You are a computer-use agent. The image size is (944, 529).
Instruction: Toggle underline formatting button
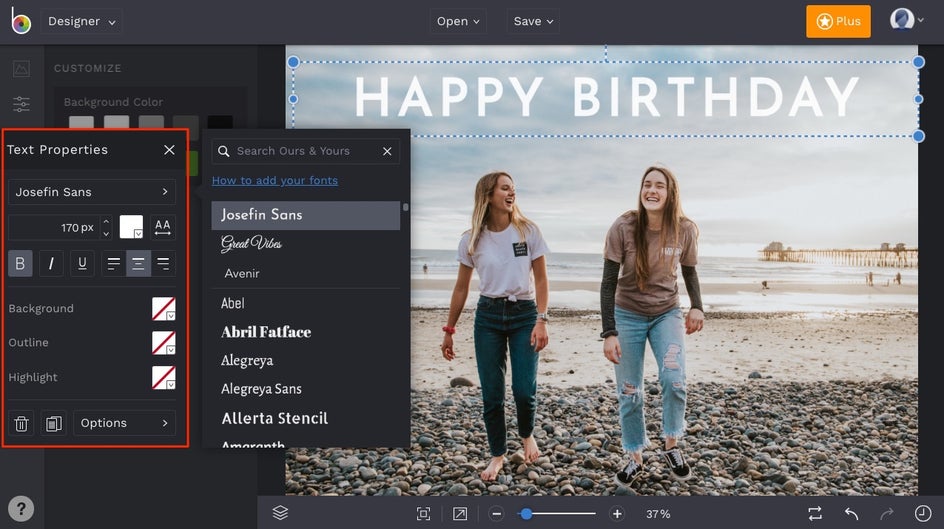[x=82, y=263]
